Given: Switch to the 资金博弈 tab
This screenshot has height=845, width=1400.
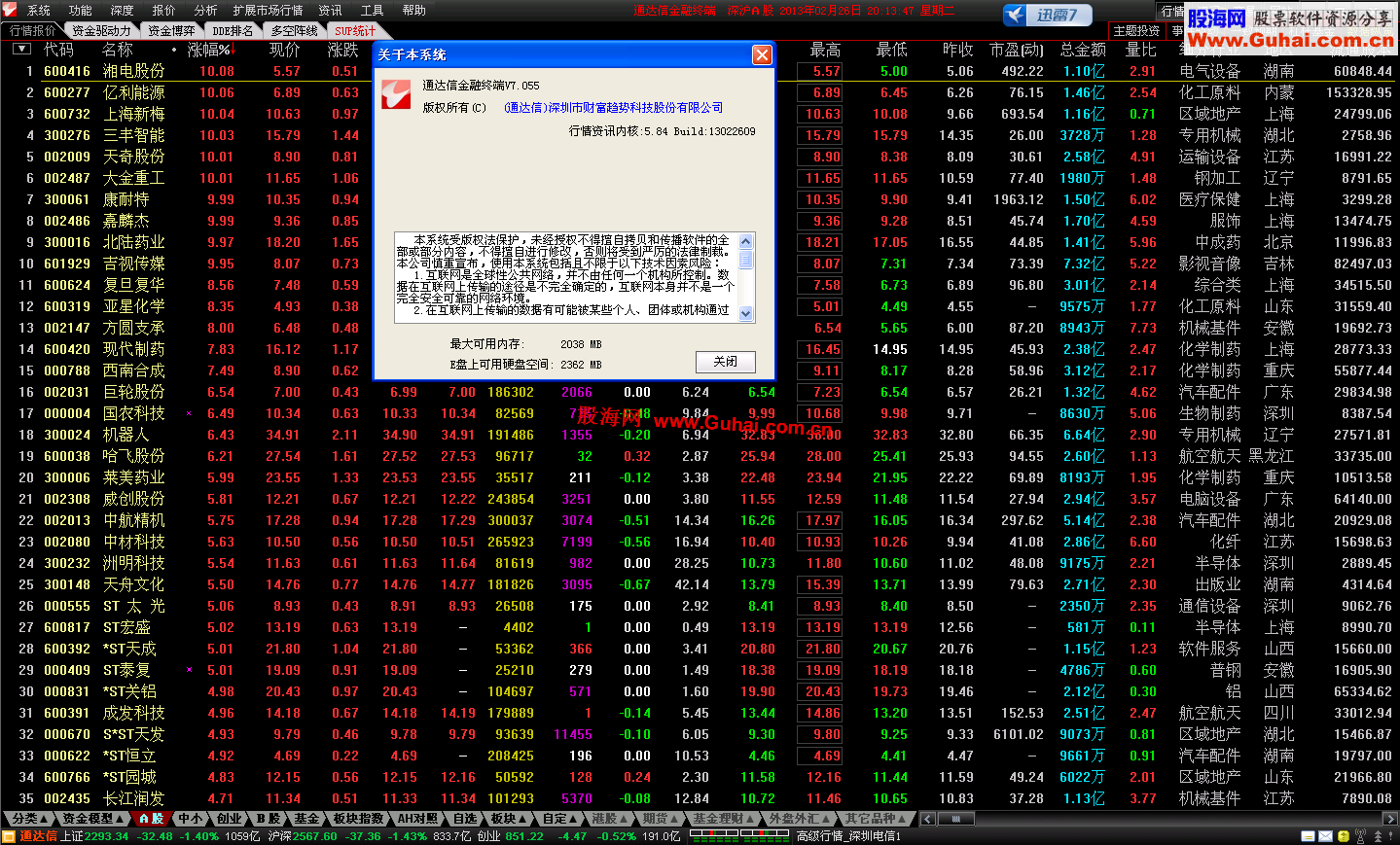Looking at the screenshot, I should click(171, 31).
